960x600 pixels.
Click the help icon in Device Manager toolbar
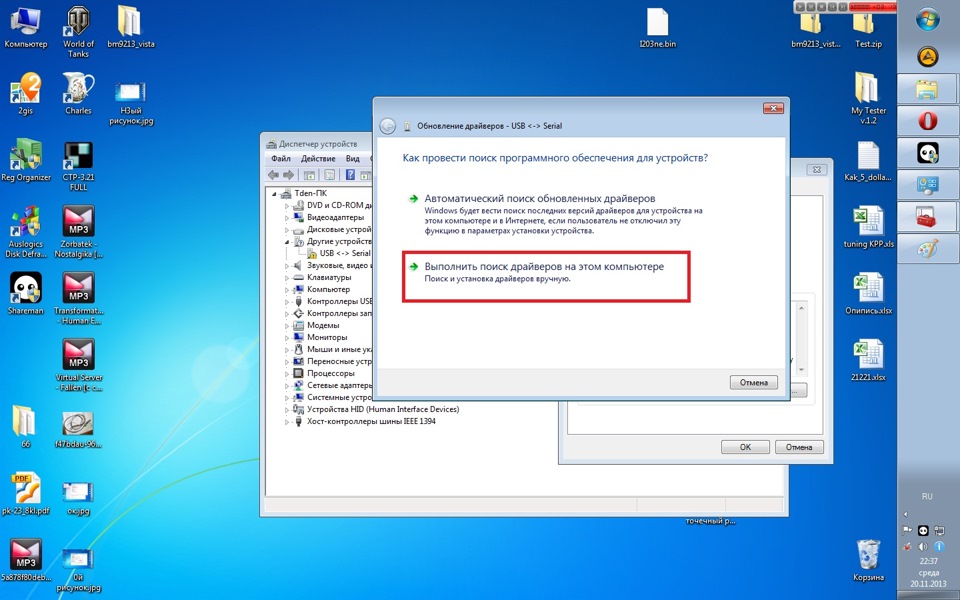tap(350, 175)
